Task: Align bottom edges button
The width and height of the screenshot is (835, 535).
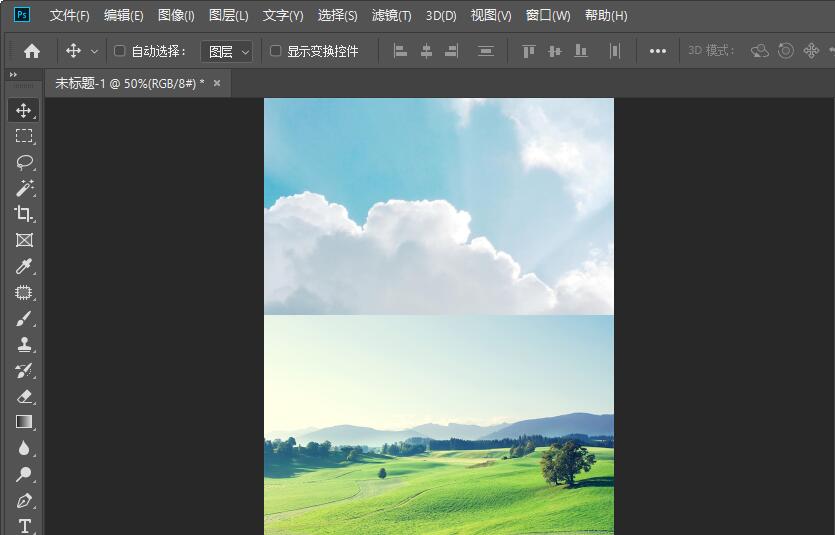Action: point(580,51)
